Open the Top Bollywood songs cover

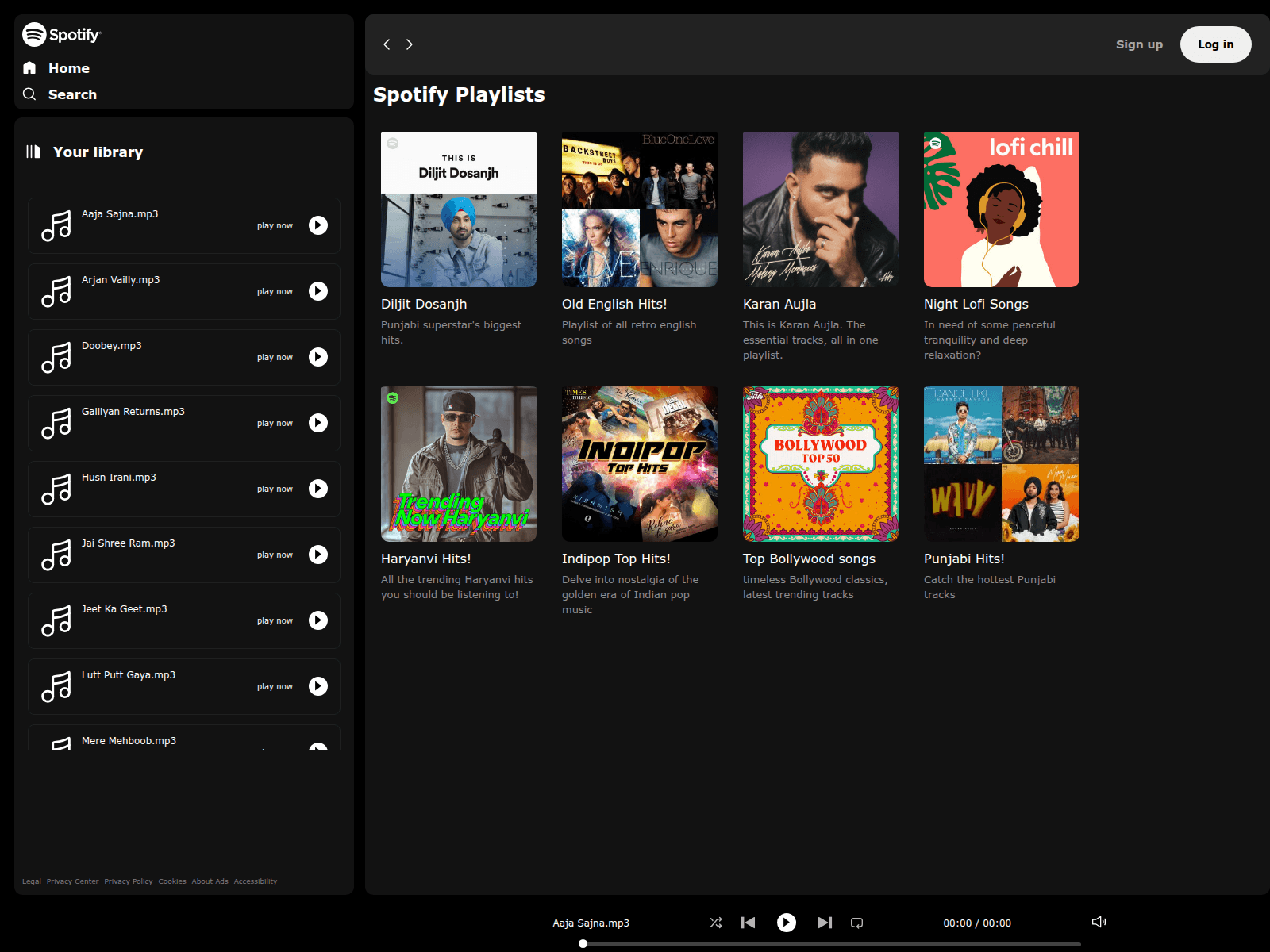coord(821,464)
